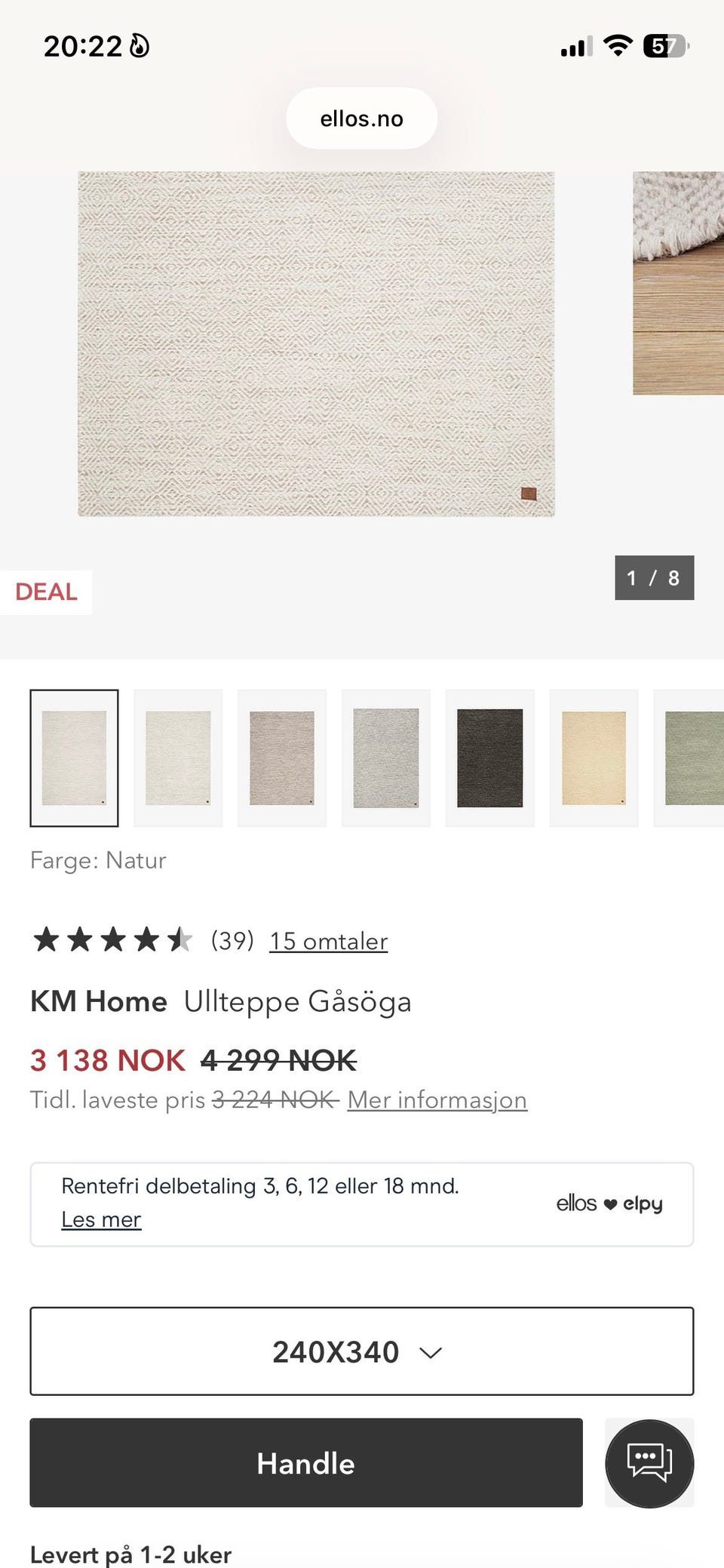Pick the yellow cream rug swatch

594,758
